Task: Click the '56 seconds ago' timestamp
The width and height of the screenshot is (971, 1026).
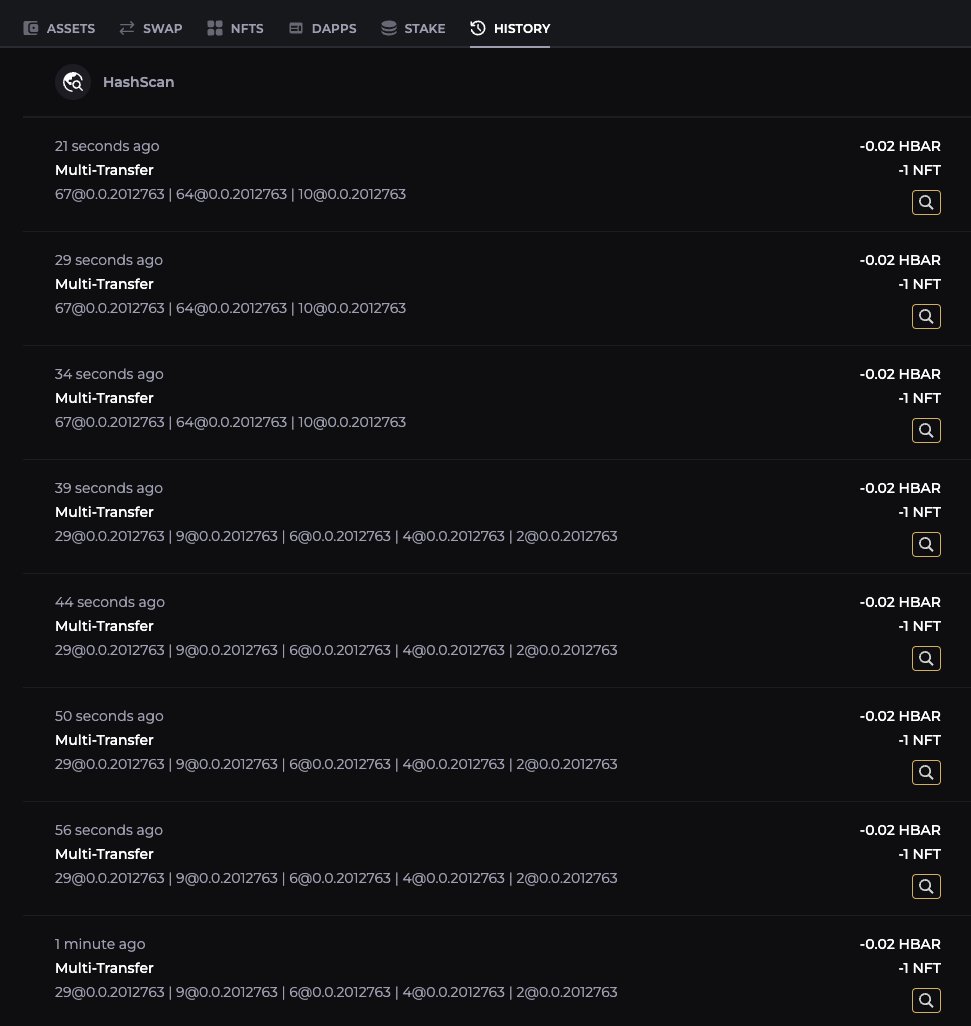Action: (x=109, y=830)
